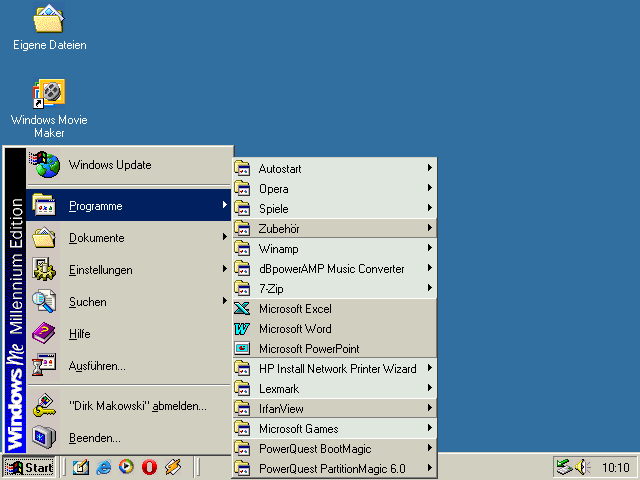Image resolution: width=640 pixels, height=480 pixels.
Task: Expand PowerQuest BootMagic submenu arrow
Action: pyautogui.click(x=429, y=448)
